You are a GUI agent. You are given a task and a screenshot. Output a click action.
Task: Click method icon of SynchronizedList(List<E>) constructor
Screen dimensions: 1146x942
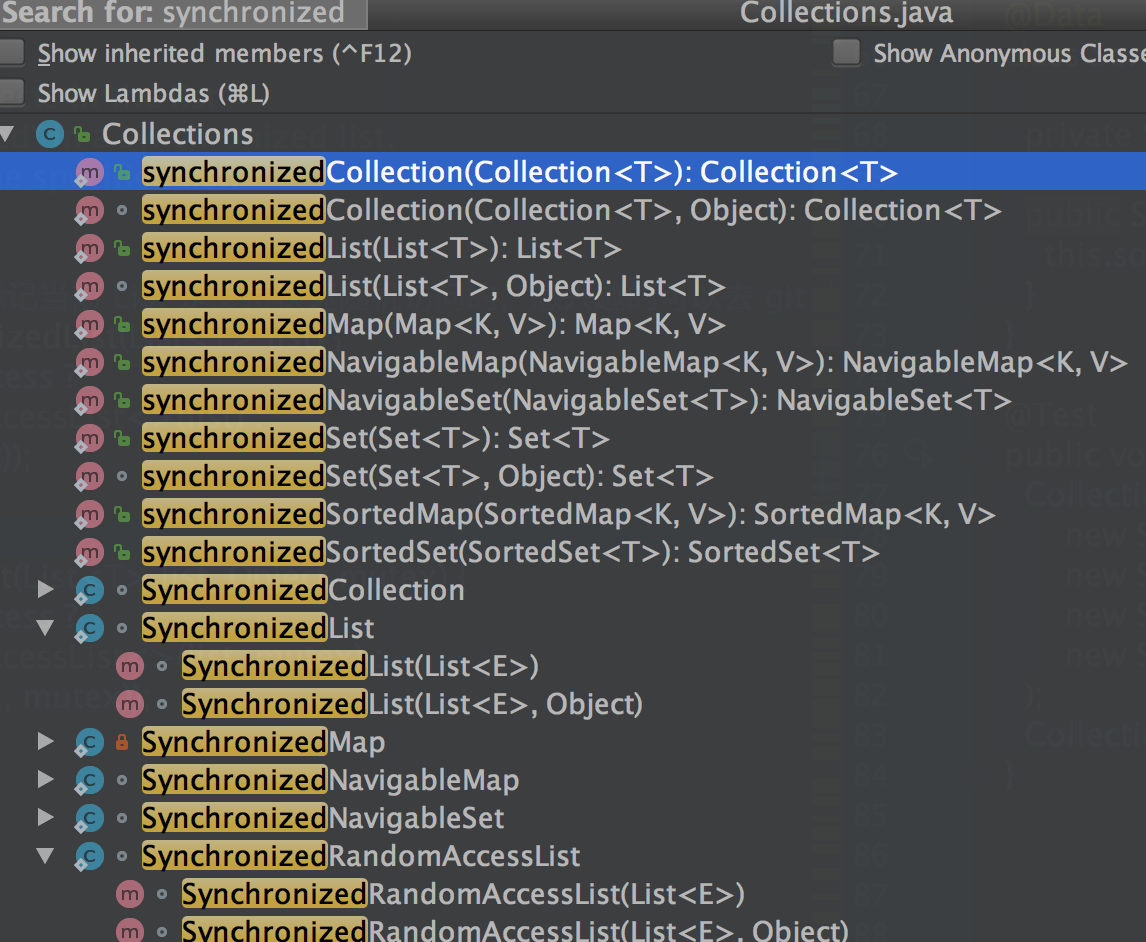pos(129,667)
